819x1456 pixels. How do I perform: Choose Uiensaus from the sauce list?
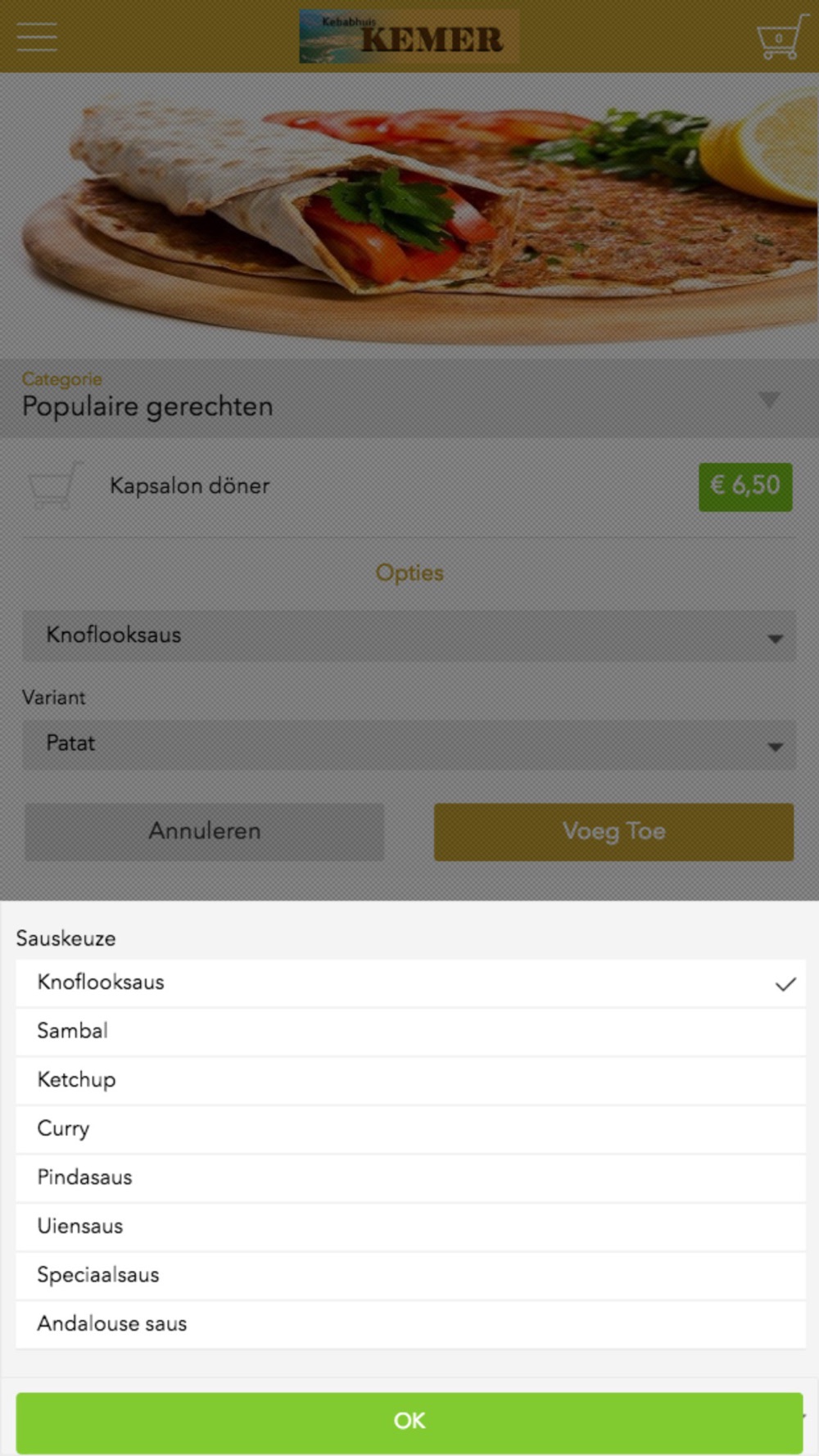(x=409, y=1226)
